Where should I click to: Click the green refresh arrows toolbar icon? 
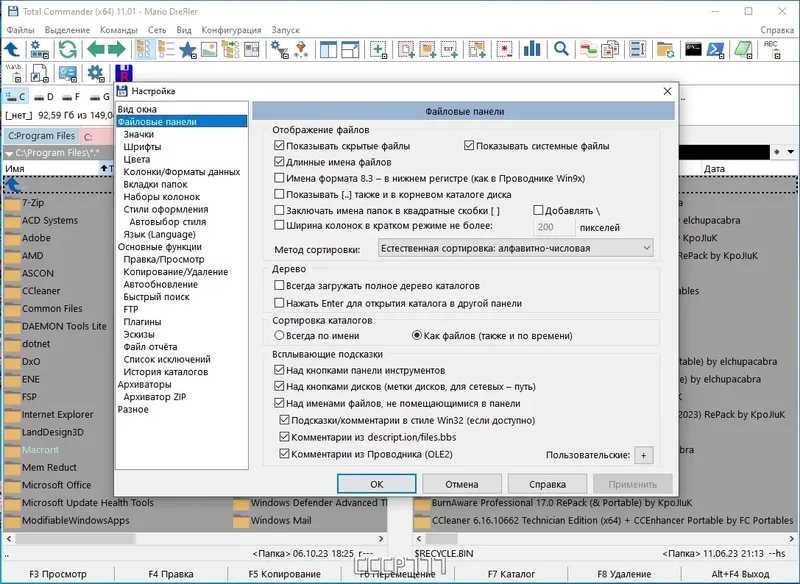(x=67, y=49)
